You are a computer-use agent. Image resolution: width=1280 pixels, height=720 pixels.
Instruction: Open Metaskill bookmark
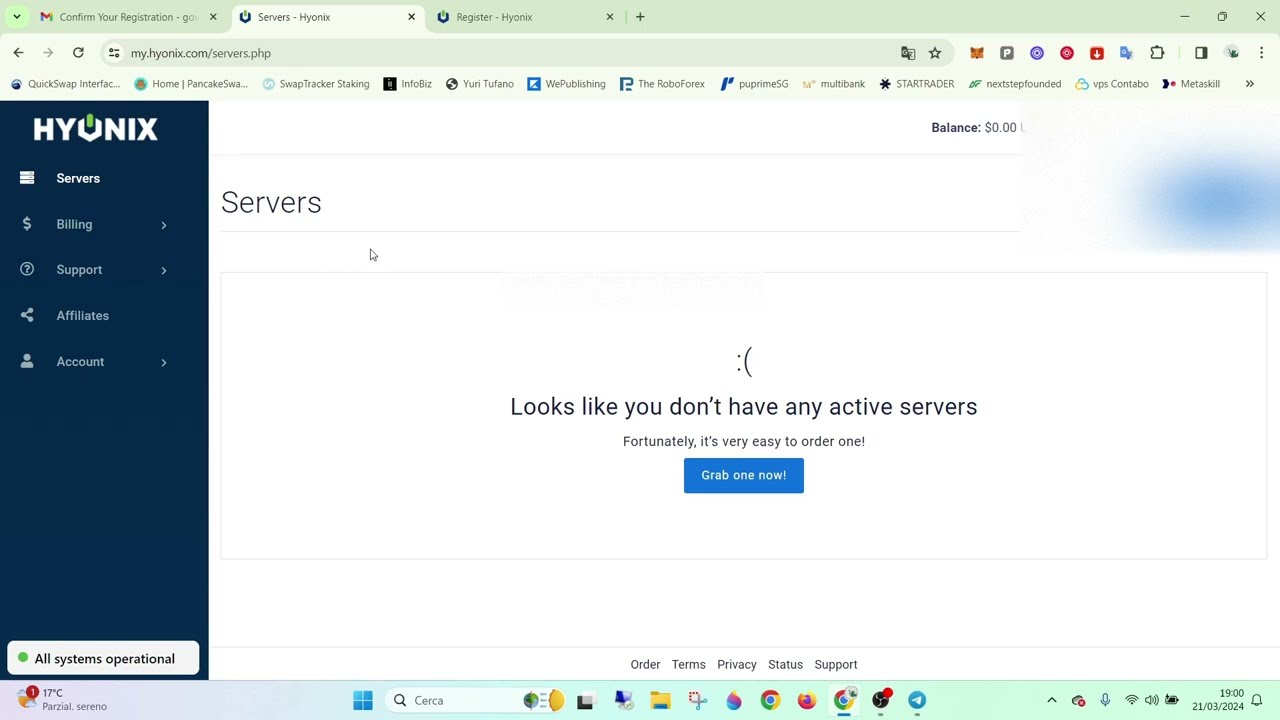pyautogui.click(x=1191, y=84)
